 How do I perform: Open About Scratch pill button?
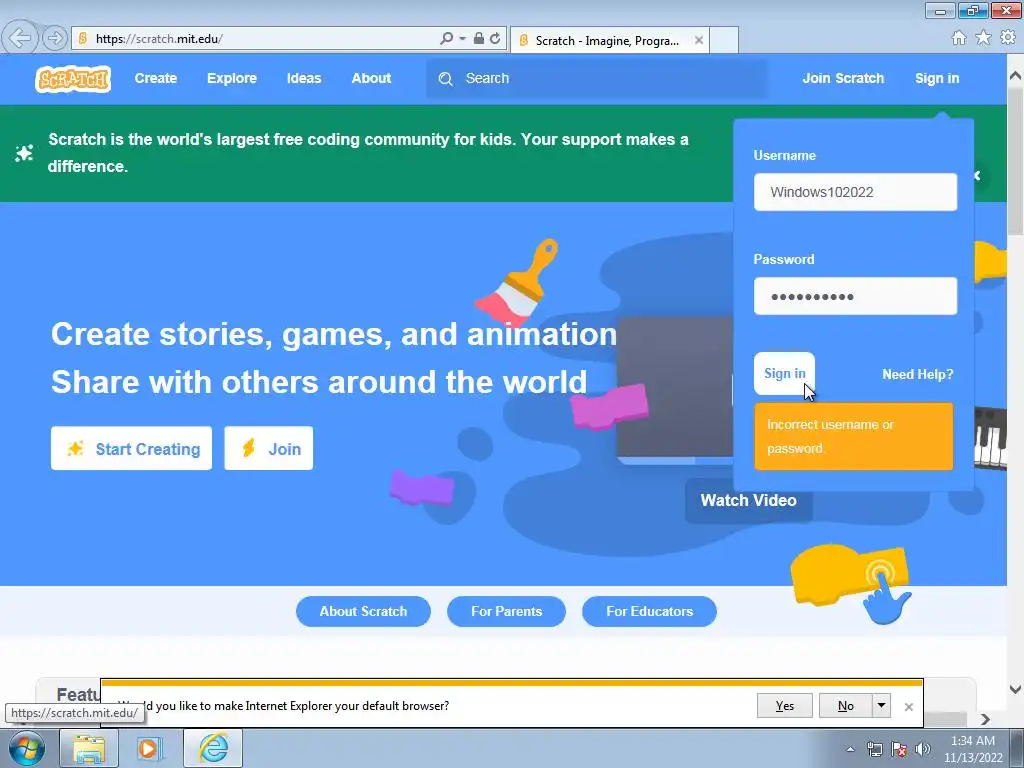point(363,611)
